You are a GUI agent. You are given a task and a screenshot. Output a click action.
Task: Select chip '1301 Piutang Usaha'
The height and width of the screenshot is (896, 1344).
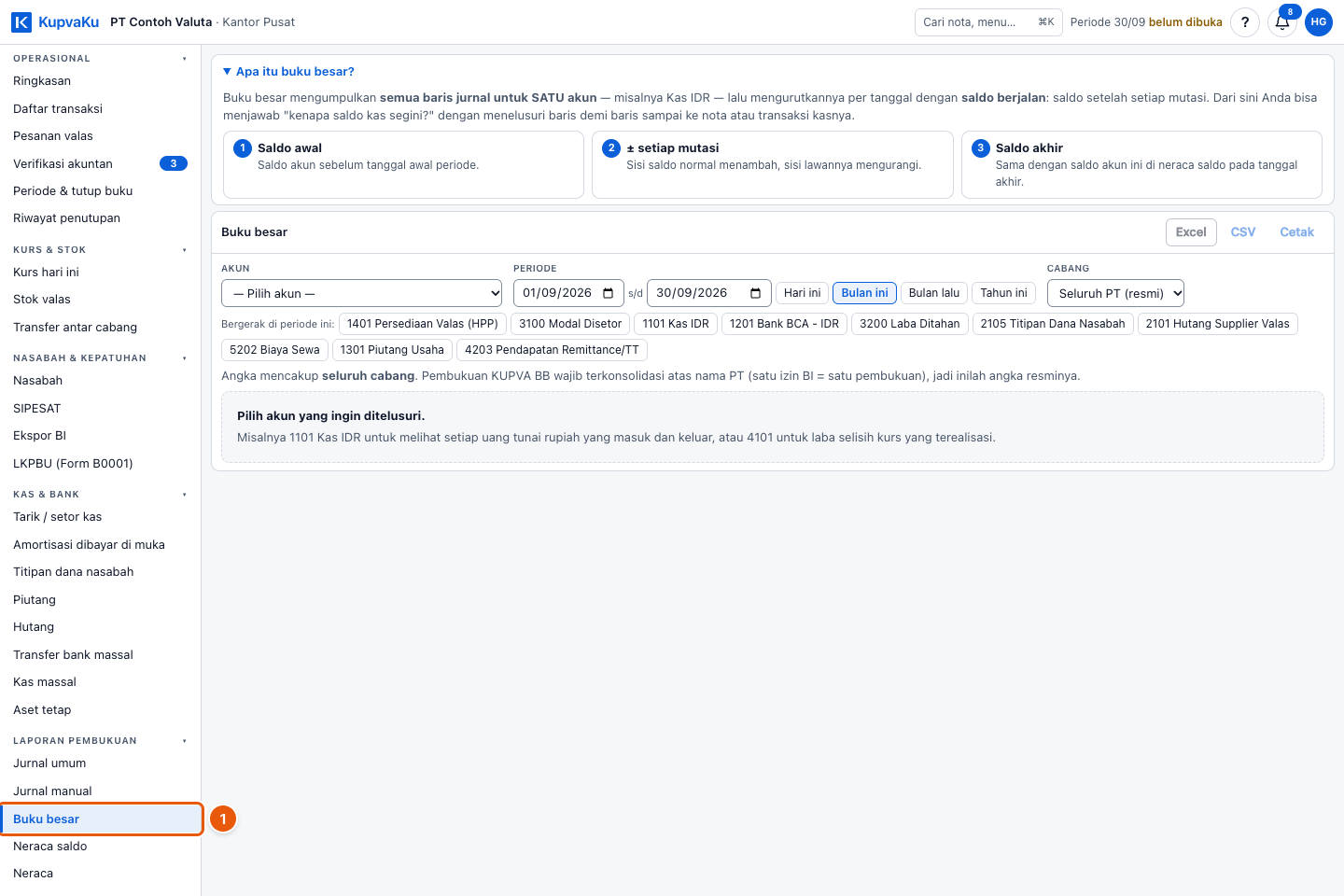(392, 350)
